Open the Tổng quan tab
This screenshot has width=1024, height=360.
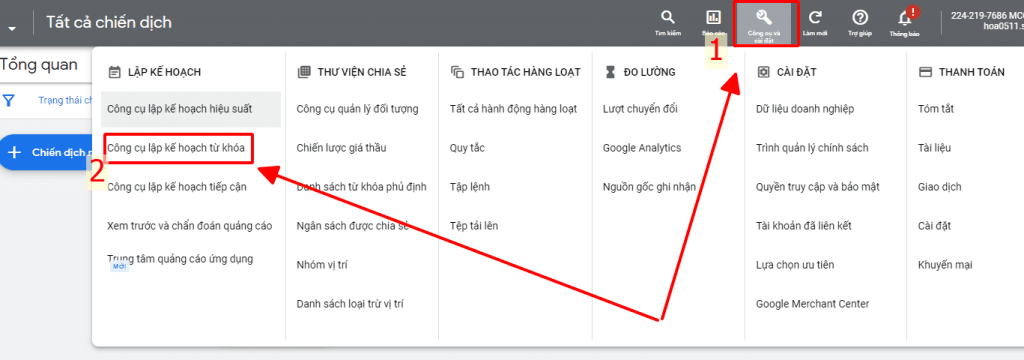click(39, 65)
